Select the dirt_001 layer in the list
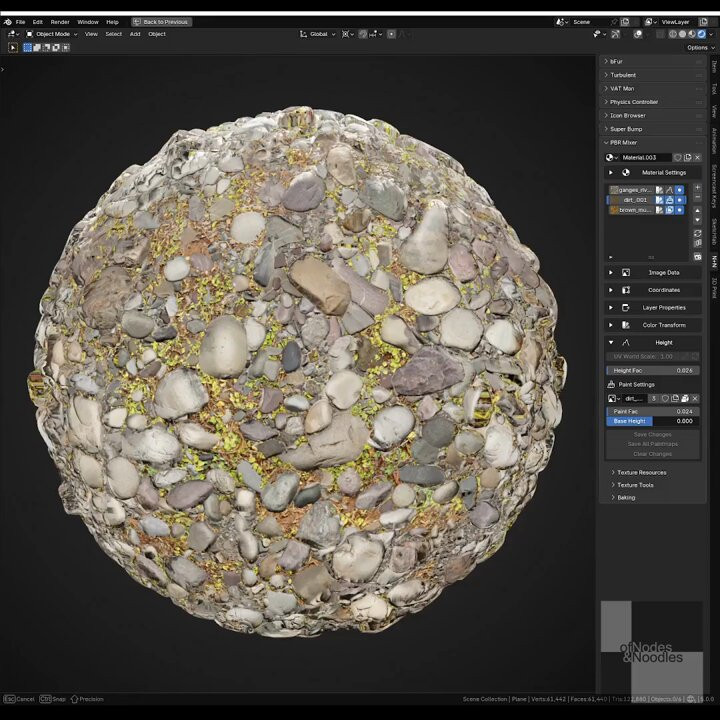 click(634, 200)
